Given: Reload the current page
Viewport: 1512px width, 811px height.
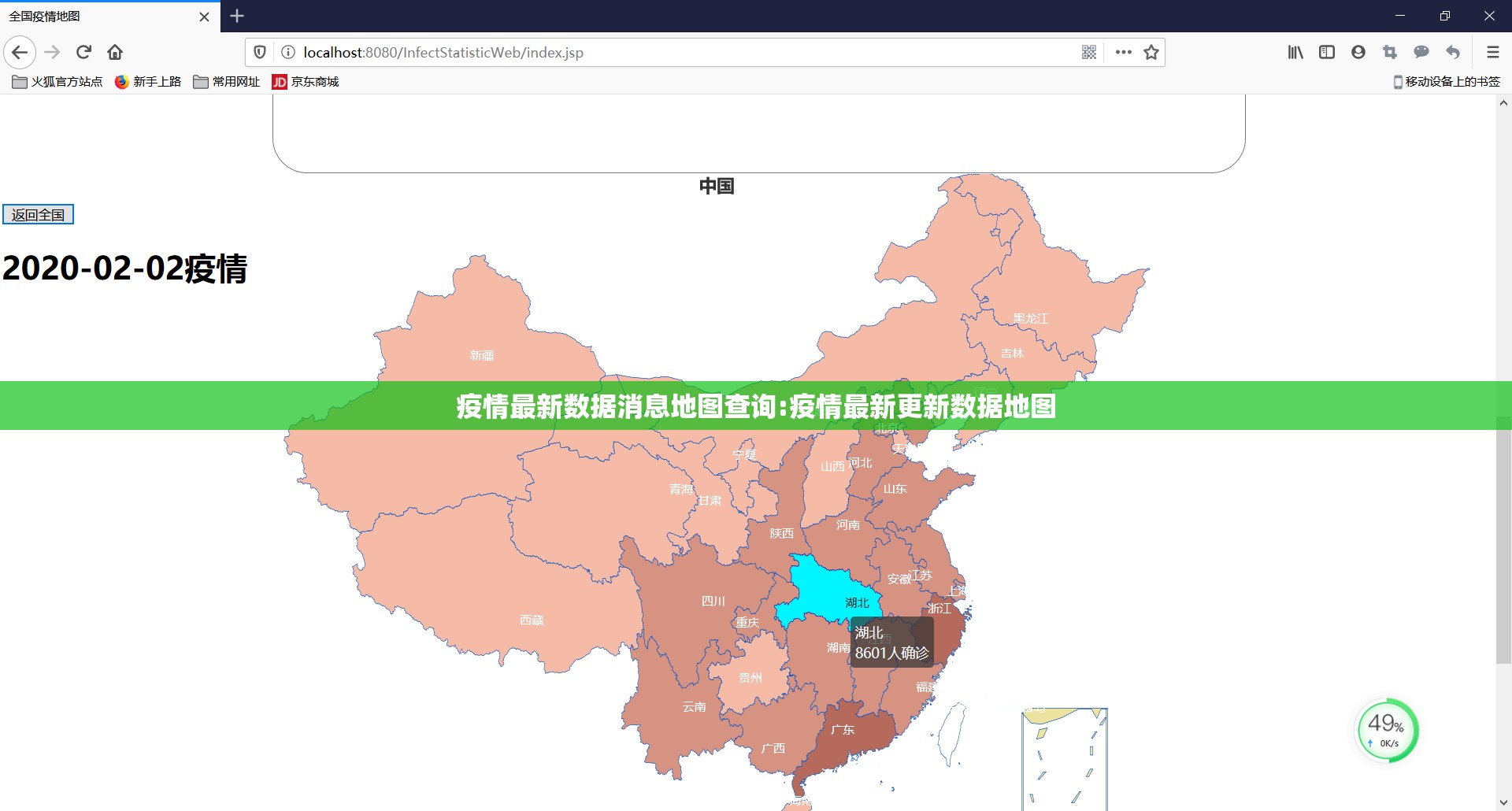Looking at the screenshot, I should (83, 53).
